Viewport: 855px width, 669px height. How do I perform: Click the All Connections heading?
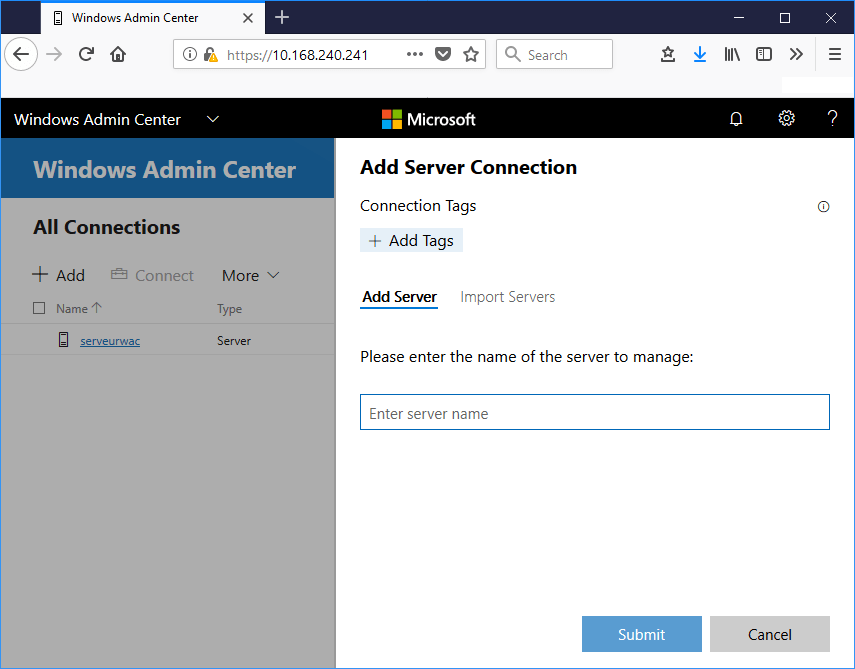pyautogui.click(x=106, y=227)
